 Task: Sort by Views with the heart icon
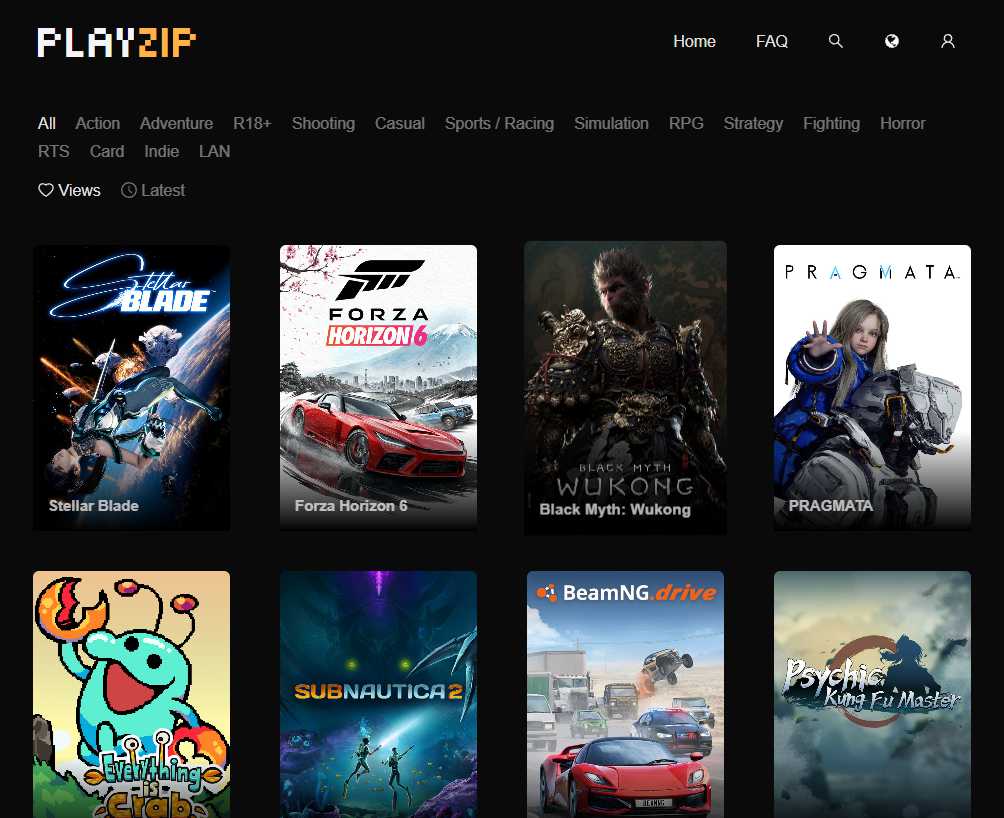[69, 190]
